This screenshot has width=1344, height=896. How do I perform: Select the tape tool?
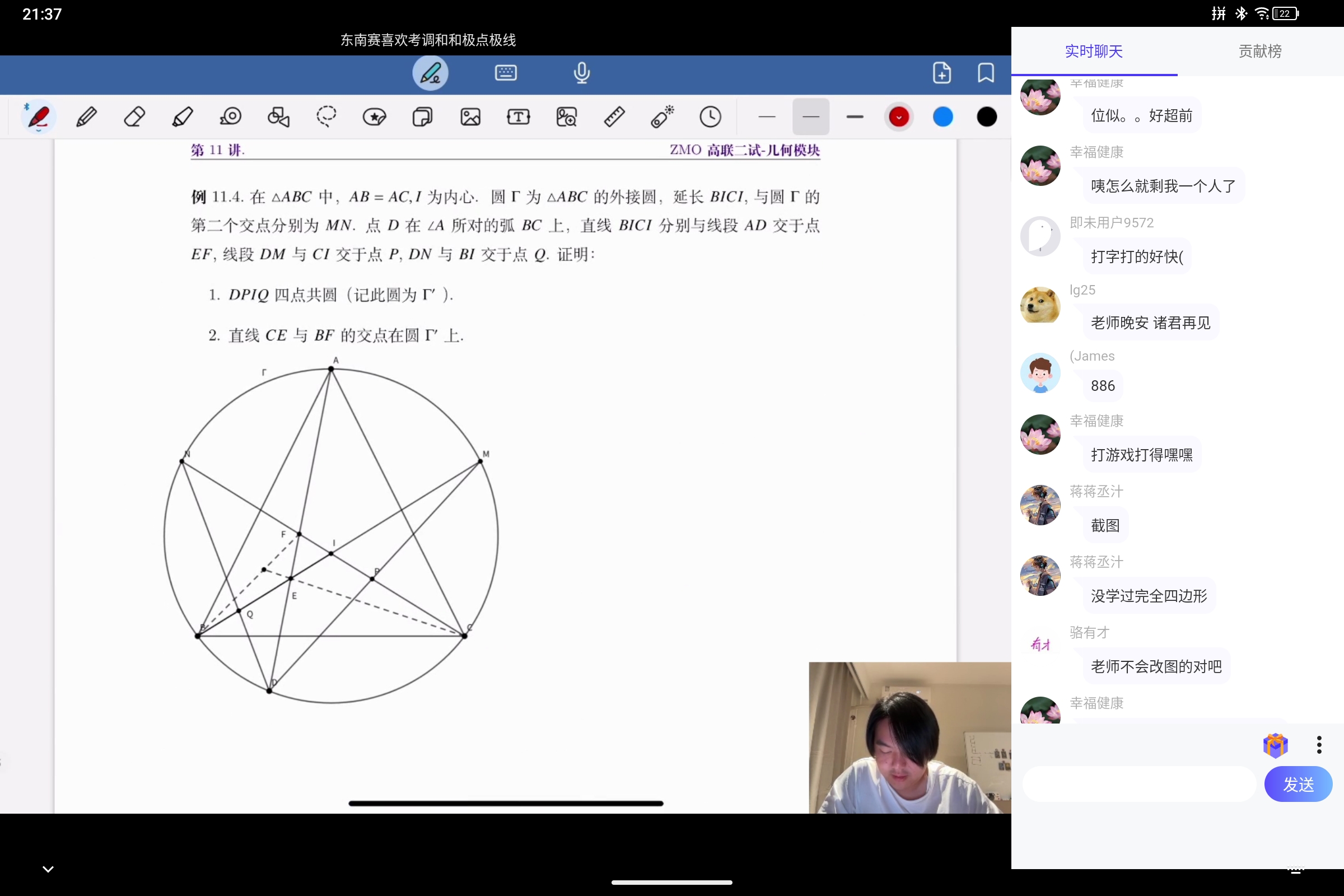pyautogui.click(x=231, y=117)
